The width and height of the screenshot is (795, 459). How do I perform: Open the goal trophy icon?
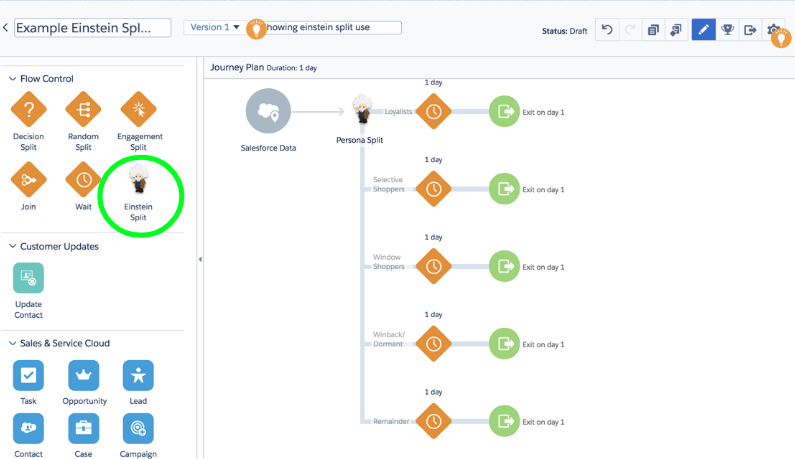tap(728, 30)
